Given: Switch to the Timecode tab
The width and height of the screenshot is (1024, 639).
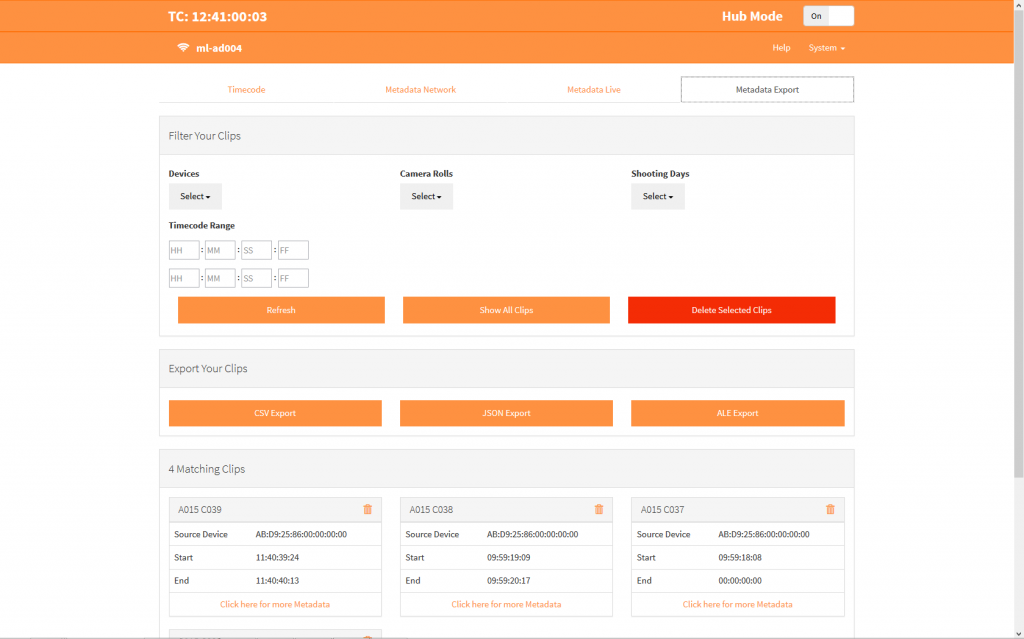Looking at the screenshot, I should coord(246,90).
